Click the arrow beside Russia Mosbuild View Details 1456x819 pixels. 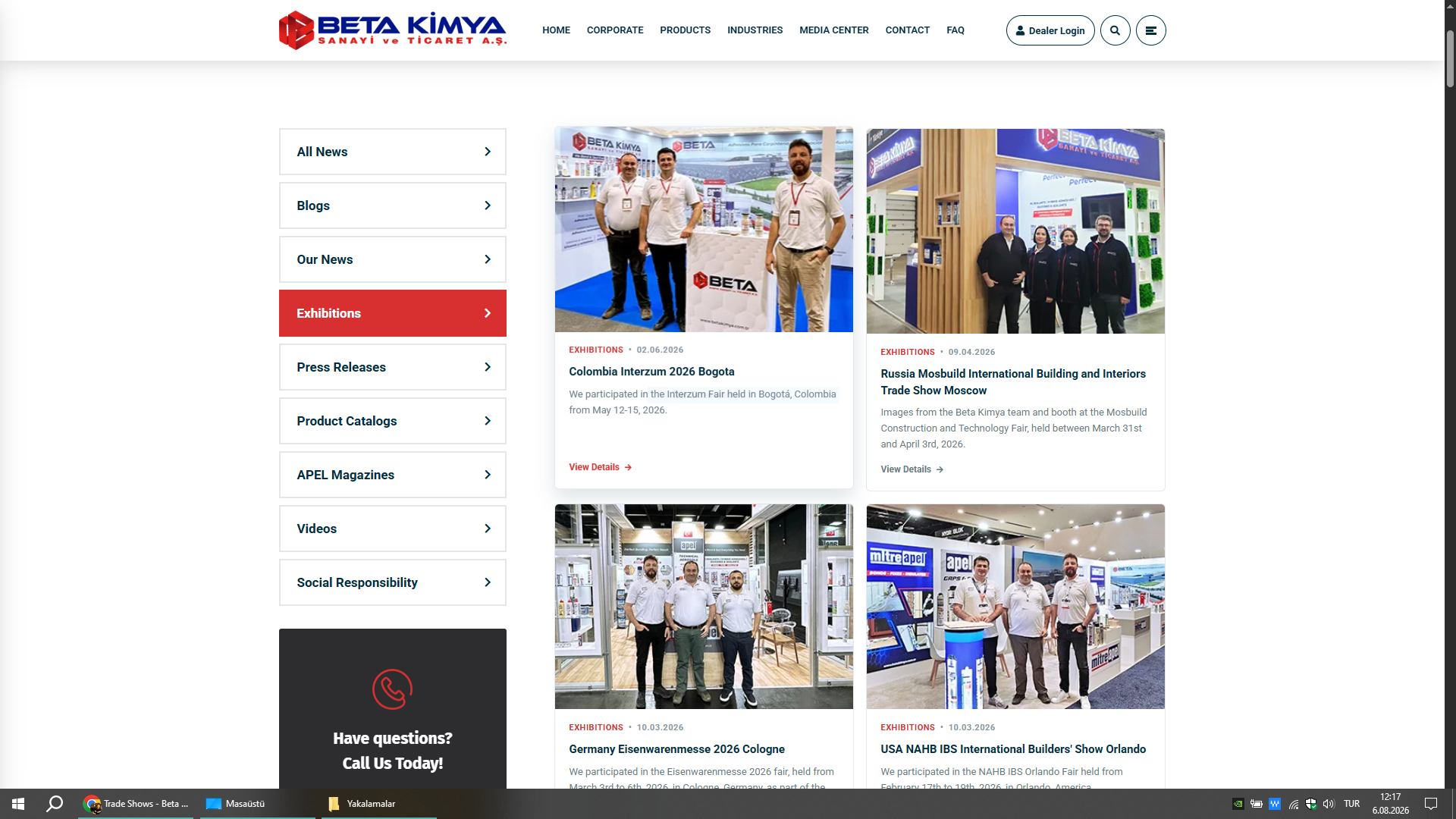tap(940, 469)
